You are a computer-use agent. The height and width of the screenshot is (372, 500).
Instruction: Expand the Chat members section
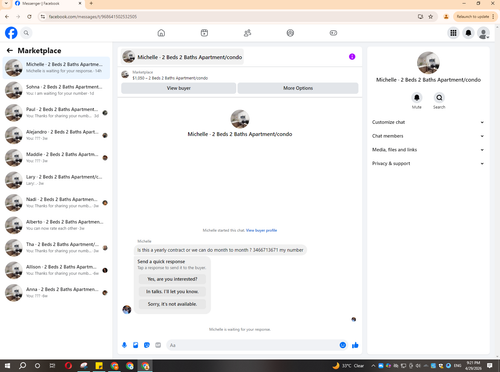(428, 136)
